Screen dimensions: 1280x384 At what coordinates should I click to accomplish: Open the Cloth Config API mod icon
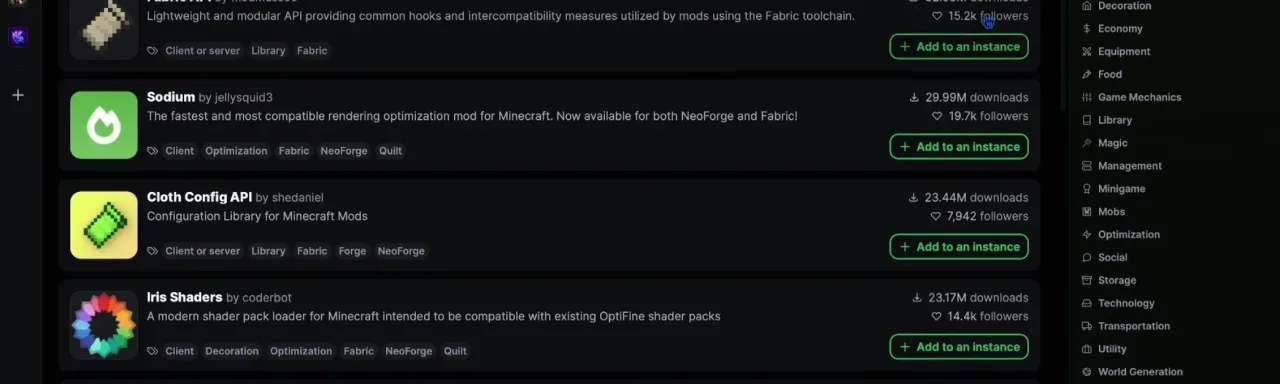[x=104, y=225]
